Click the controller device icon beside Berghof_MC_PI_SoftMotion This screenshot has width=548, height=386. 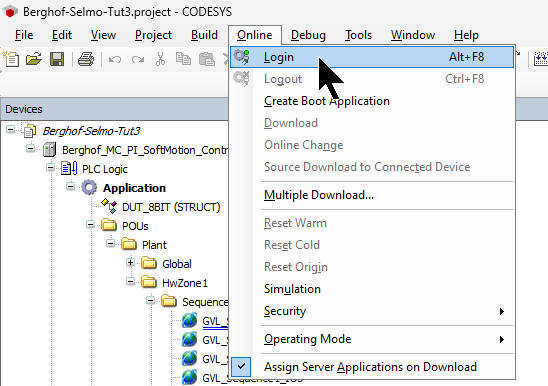(x=49, y=150)
